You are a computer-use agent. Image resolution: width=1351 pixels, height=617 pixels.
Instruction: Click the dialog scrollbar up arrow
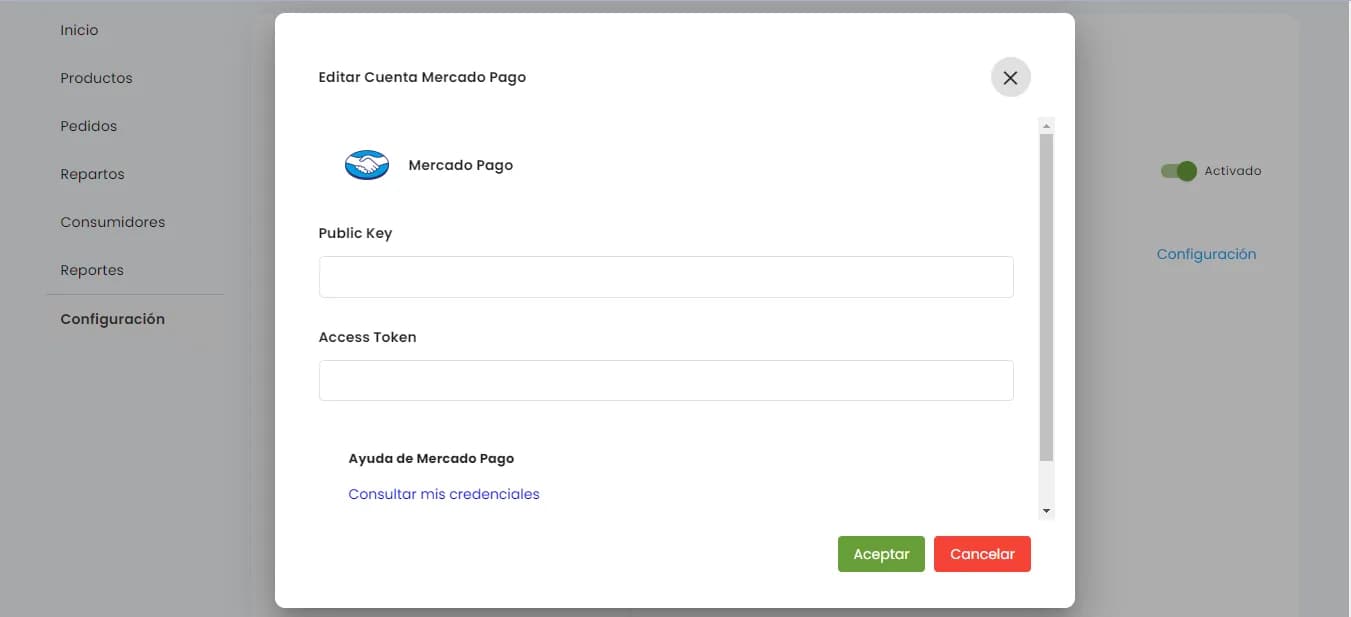coord(1047,126)
